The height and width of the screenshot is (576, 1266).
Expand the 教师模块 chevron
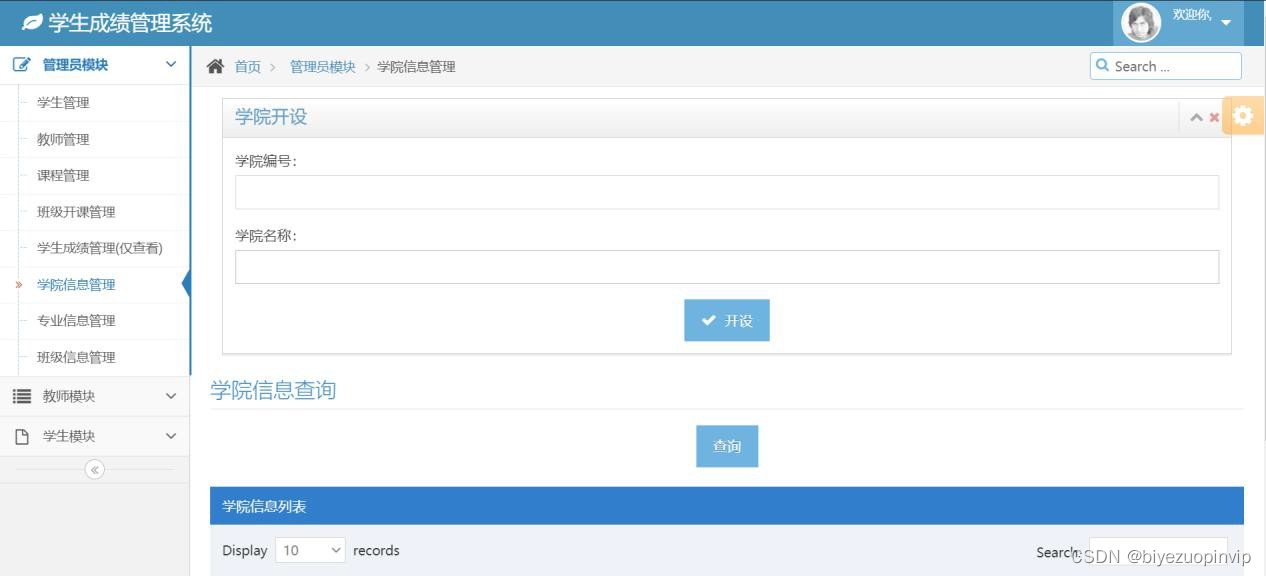coord(171,396)
